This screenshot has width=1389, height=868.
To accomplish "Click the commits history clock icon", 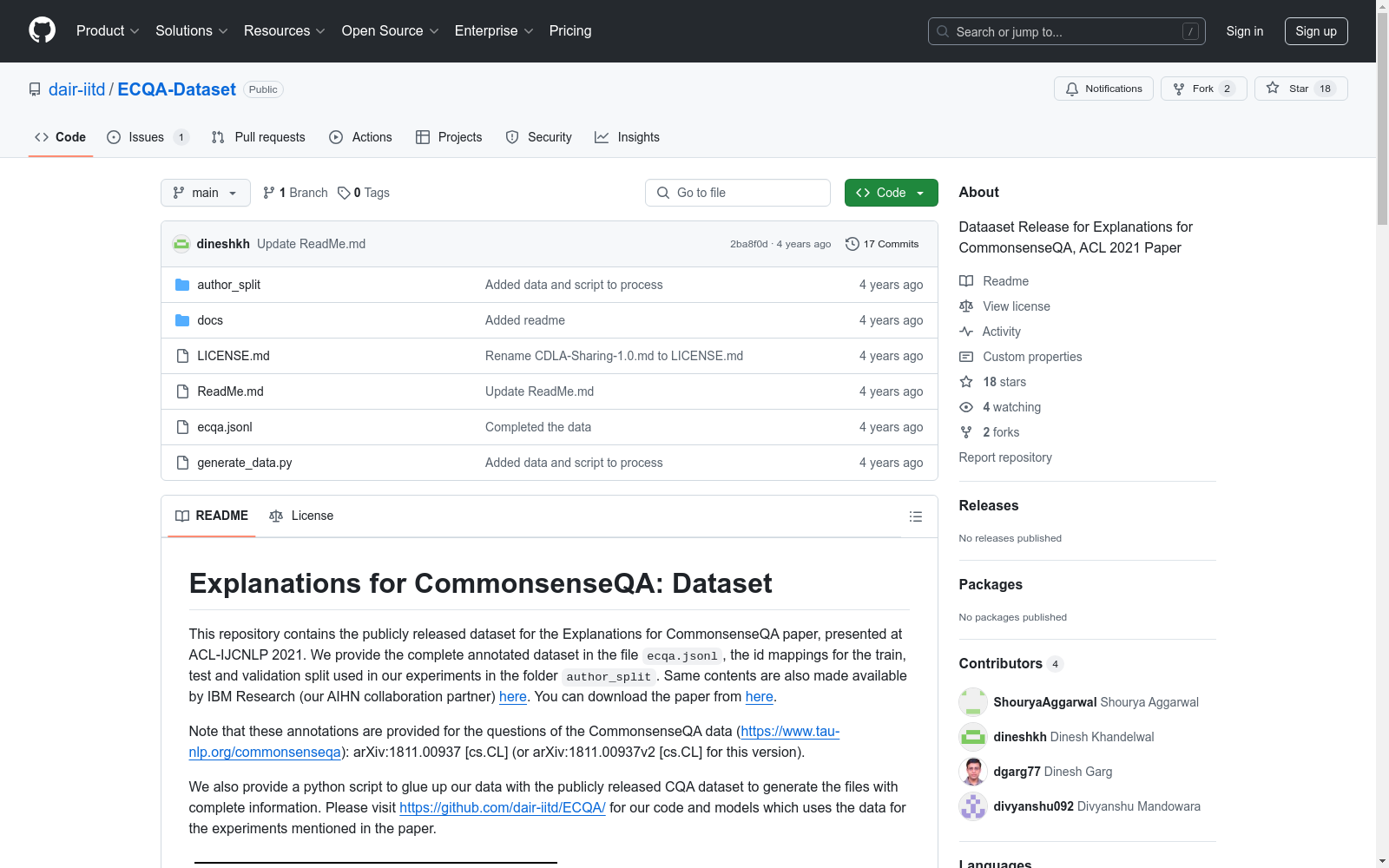I will [852, 244].
